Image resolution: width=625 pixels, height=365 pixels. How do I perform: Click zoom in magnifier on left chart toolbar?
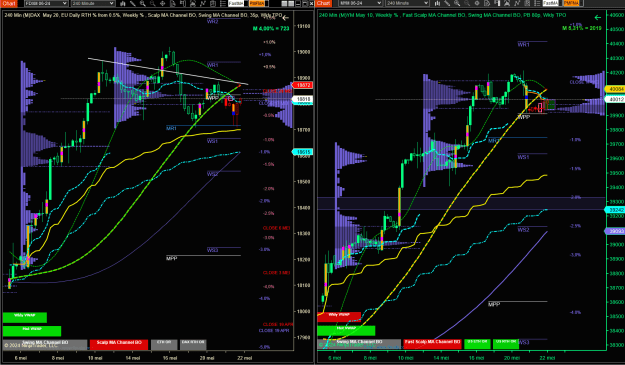pyautogui.click(x=142, y=3)
